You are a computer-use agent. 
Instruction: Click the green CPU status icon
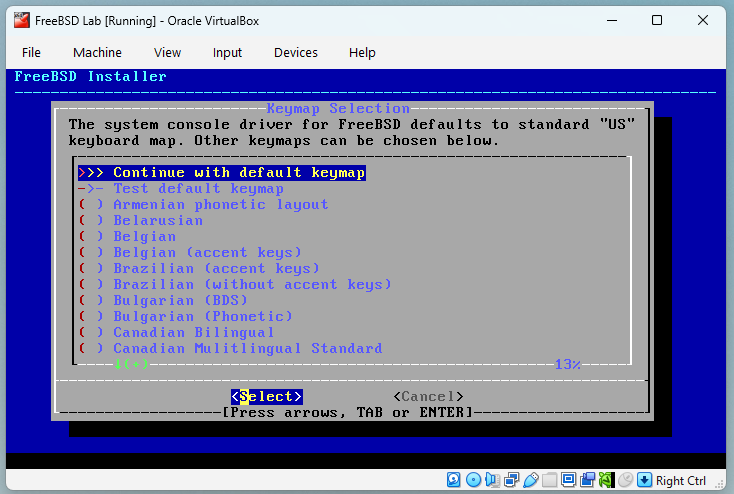click(606, 479)
